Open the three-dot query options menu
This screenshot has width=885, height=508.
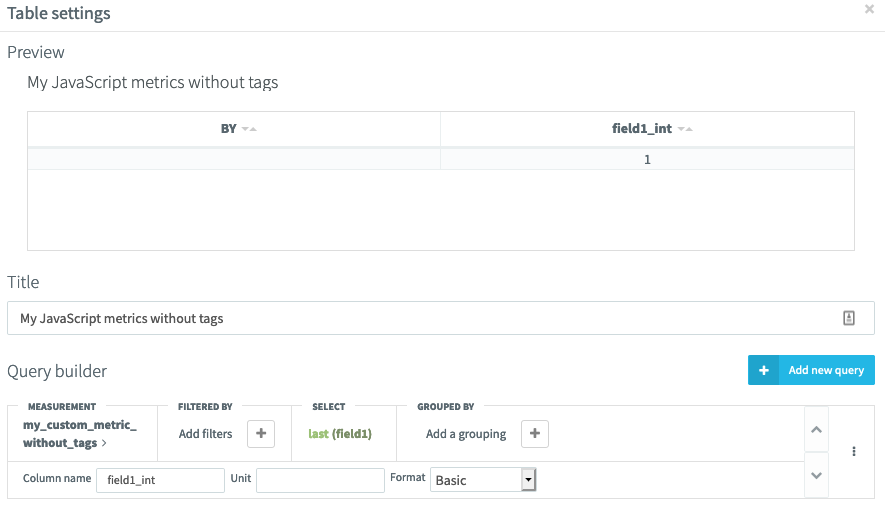point(853,452)
